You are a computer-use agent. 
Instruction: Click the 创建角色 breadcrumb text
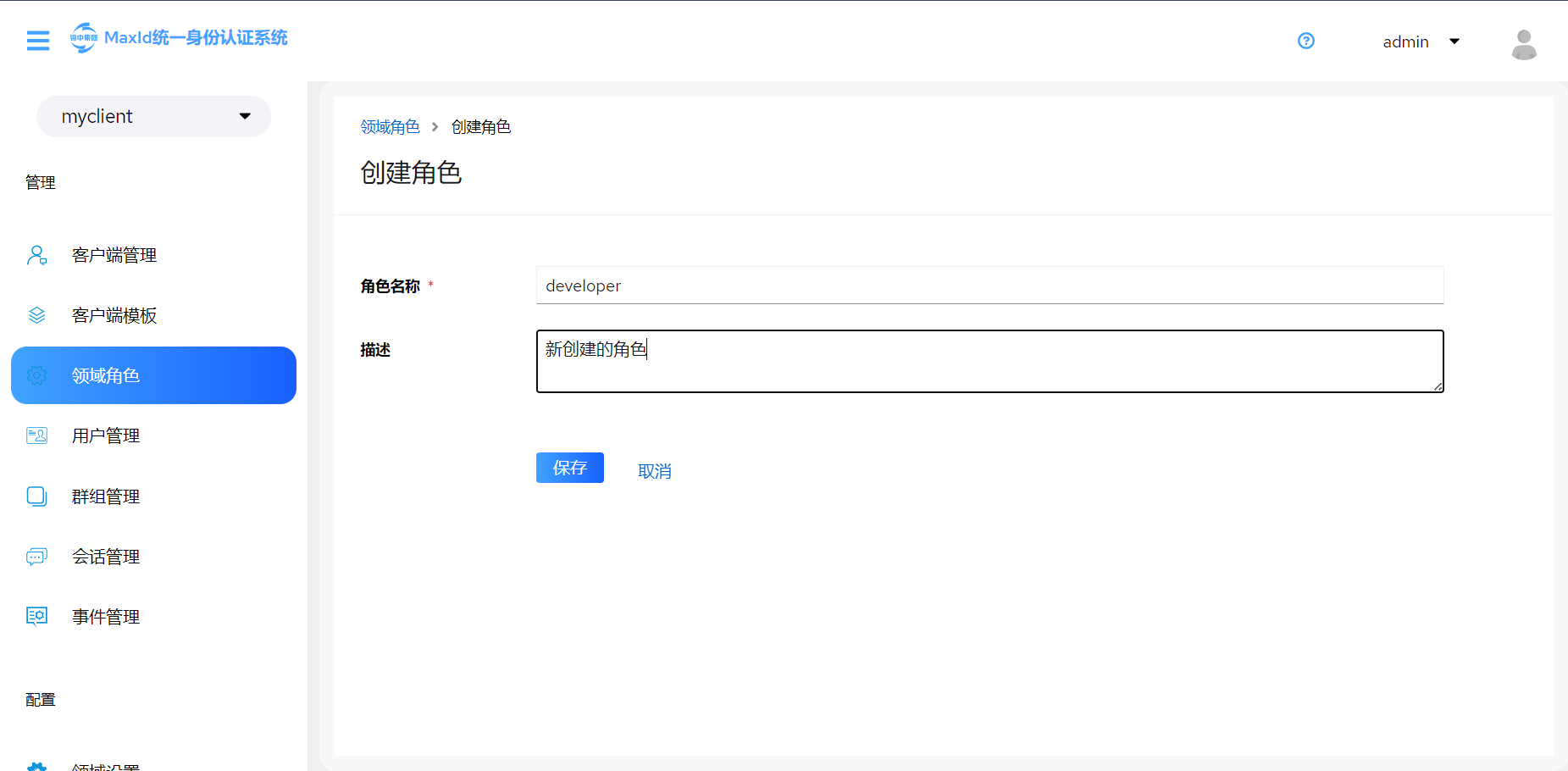coord(481,127)
